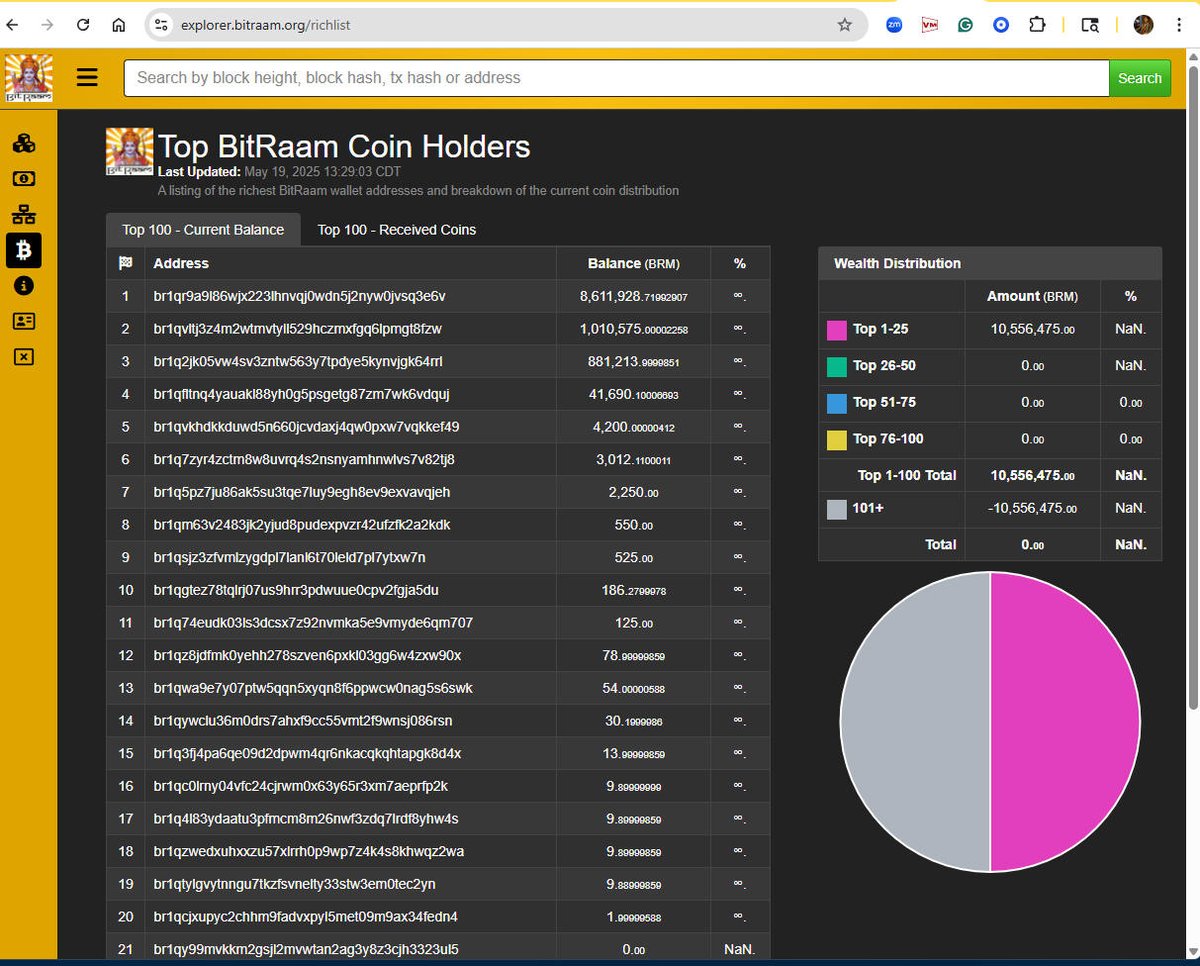Open the ID card sidebar icon
The image size is (1200, 966).
pyautogui.click(x=24, y=321)
